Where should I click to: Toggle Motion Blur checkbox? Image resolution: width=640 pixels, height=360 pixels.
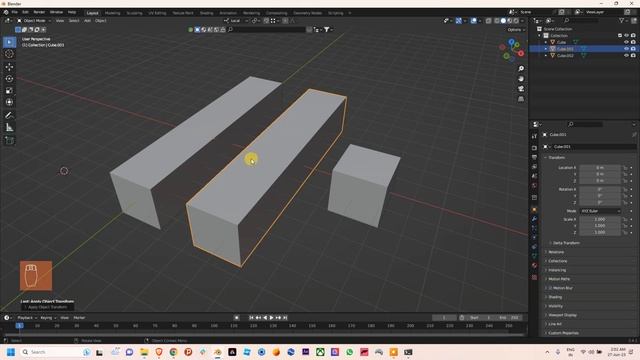(x=550, y=288)
